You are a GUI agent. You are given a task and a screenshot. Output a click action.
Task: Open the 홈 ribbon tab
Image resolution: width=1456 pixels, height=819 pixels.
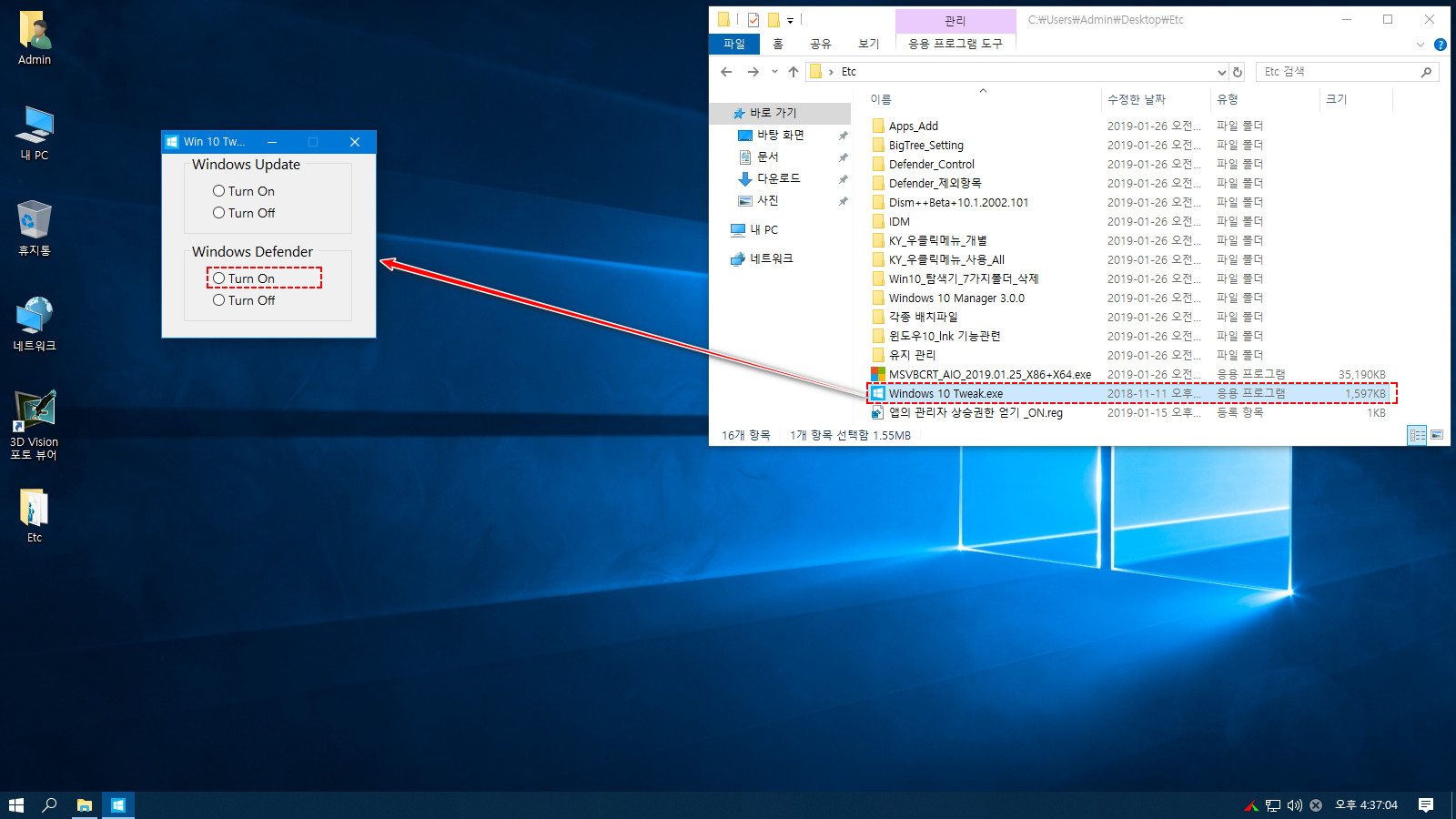point(778,44)
